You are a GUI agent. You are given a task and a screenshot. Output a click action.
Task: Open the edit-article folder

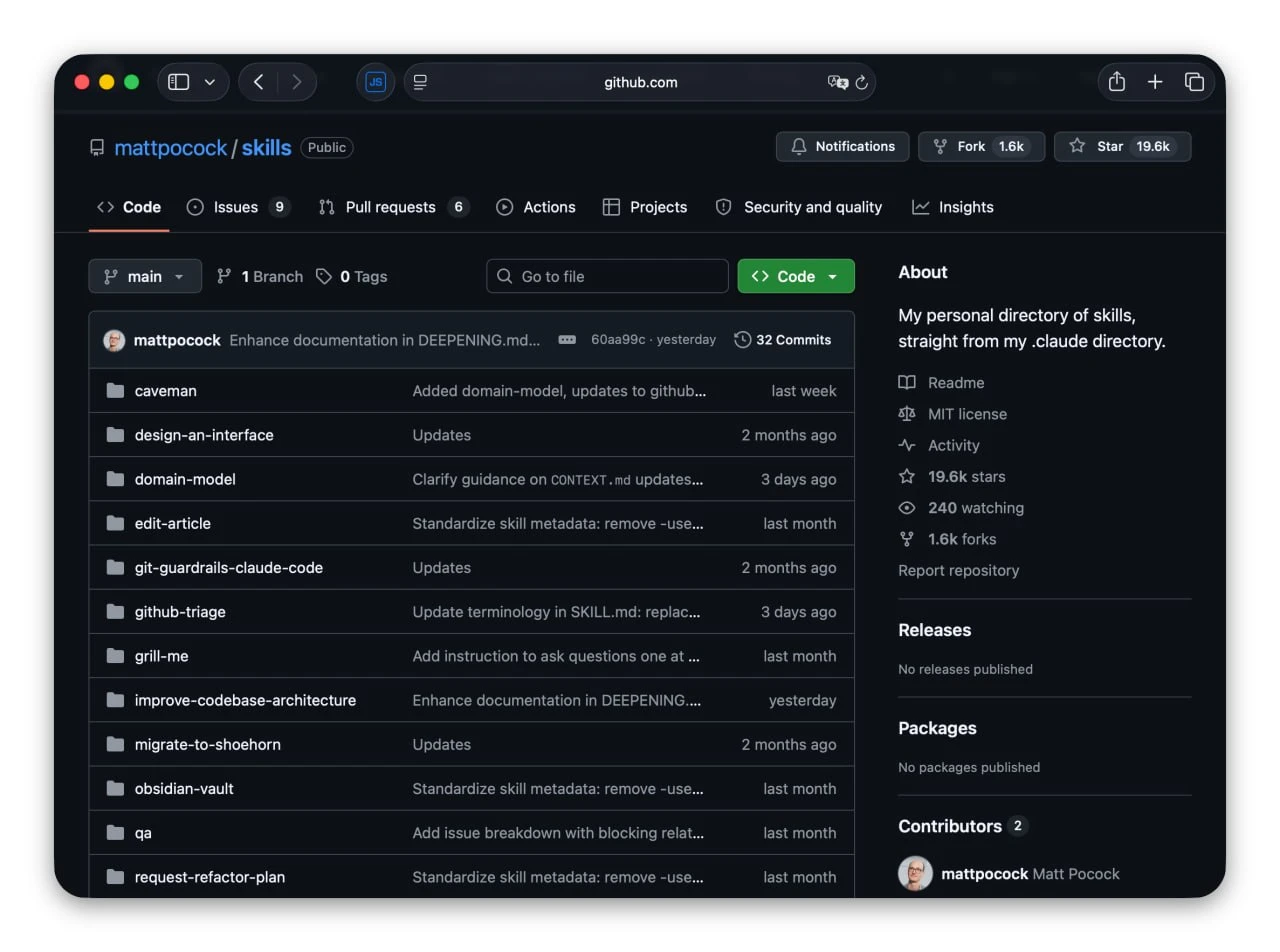pos(173,523)
